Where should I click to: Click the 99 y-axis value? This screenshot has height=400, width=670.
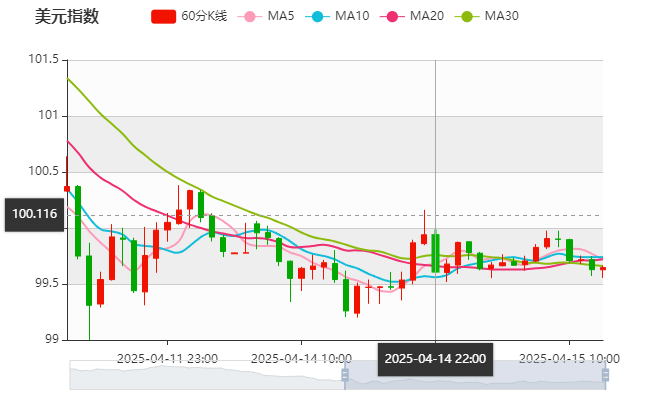pyautogui.click(x=52, y=339)
